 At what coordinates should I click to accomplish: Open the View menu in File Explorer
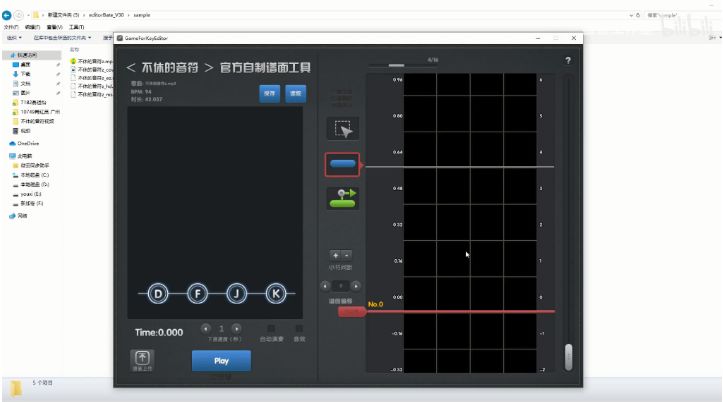click(x=54, y=27)
